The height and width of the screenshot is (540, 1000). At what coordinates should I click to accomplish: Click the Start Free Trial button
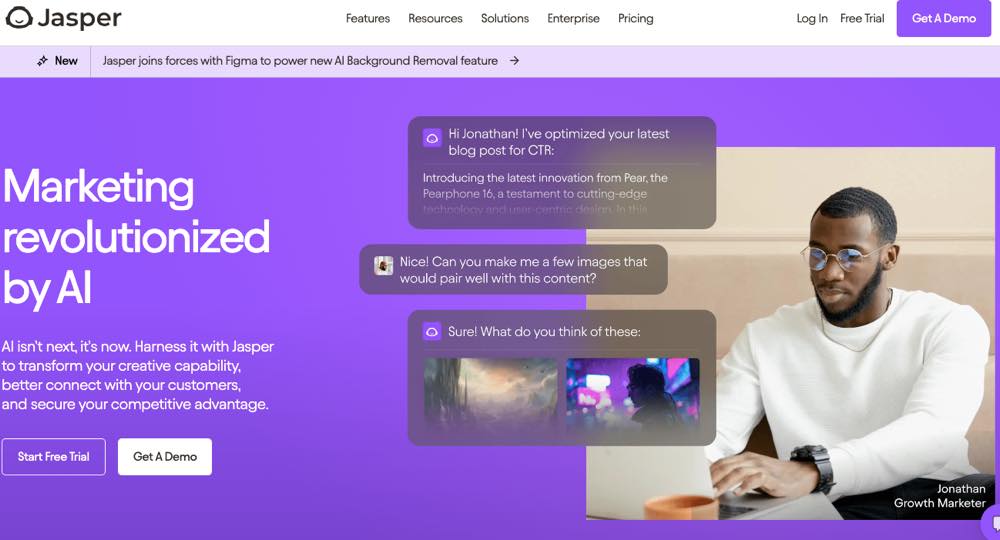pyautogui.click(x=54, y=456)
